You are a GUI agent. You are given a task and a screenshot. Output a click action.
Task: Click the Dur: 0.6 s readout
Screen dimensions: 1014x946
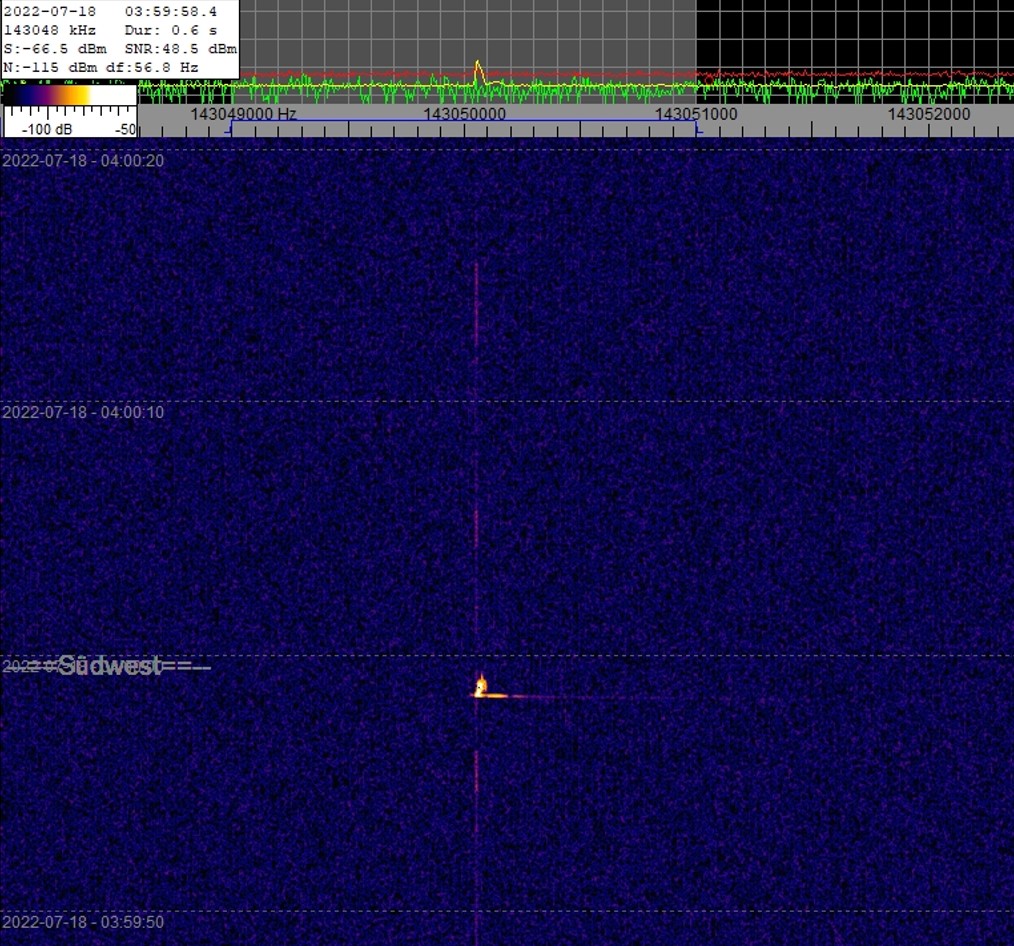click(171, 30)
